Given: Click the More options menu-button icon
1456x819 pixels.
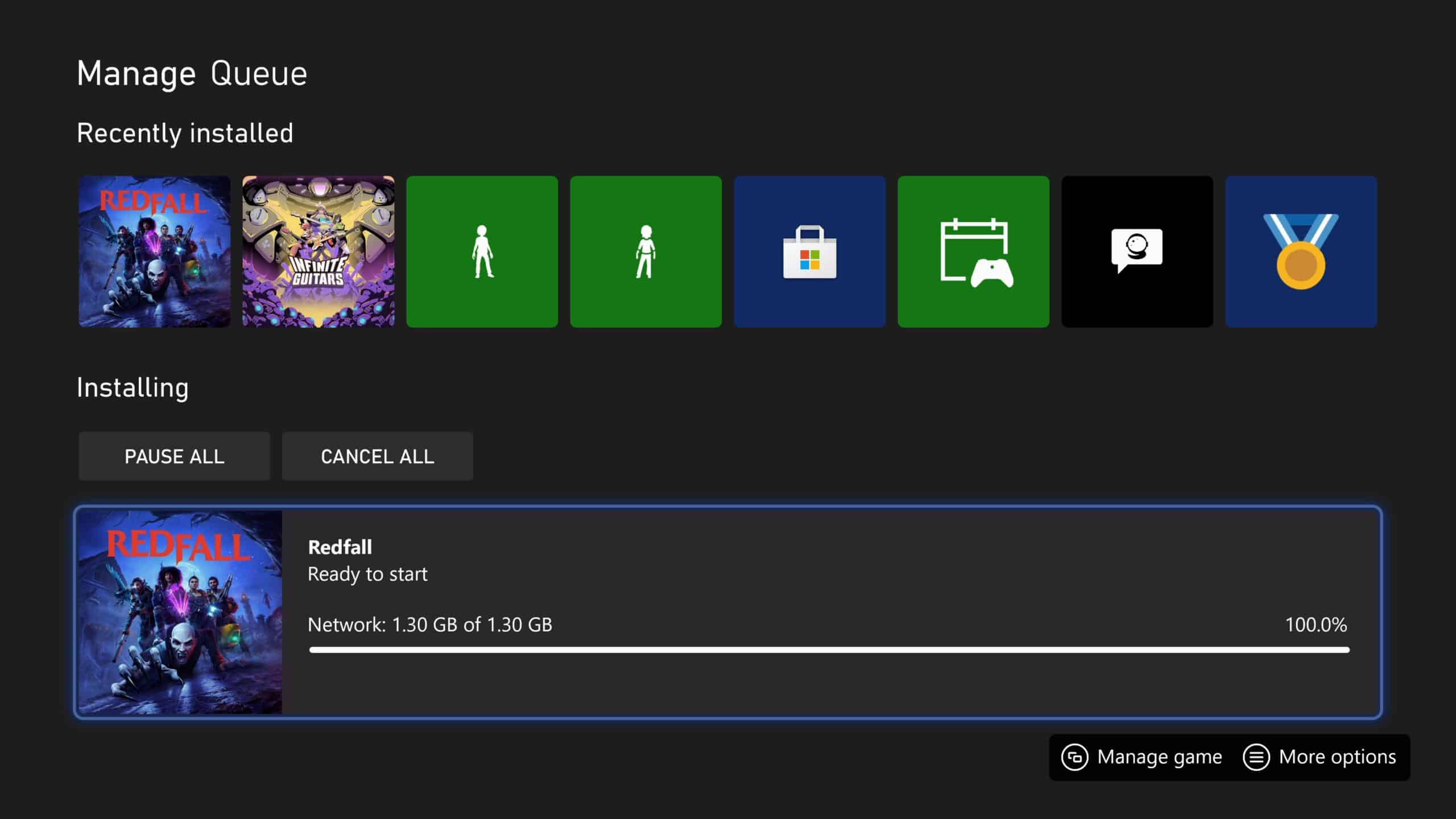Looking at the screenshot, I should (1256, 758).
